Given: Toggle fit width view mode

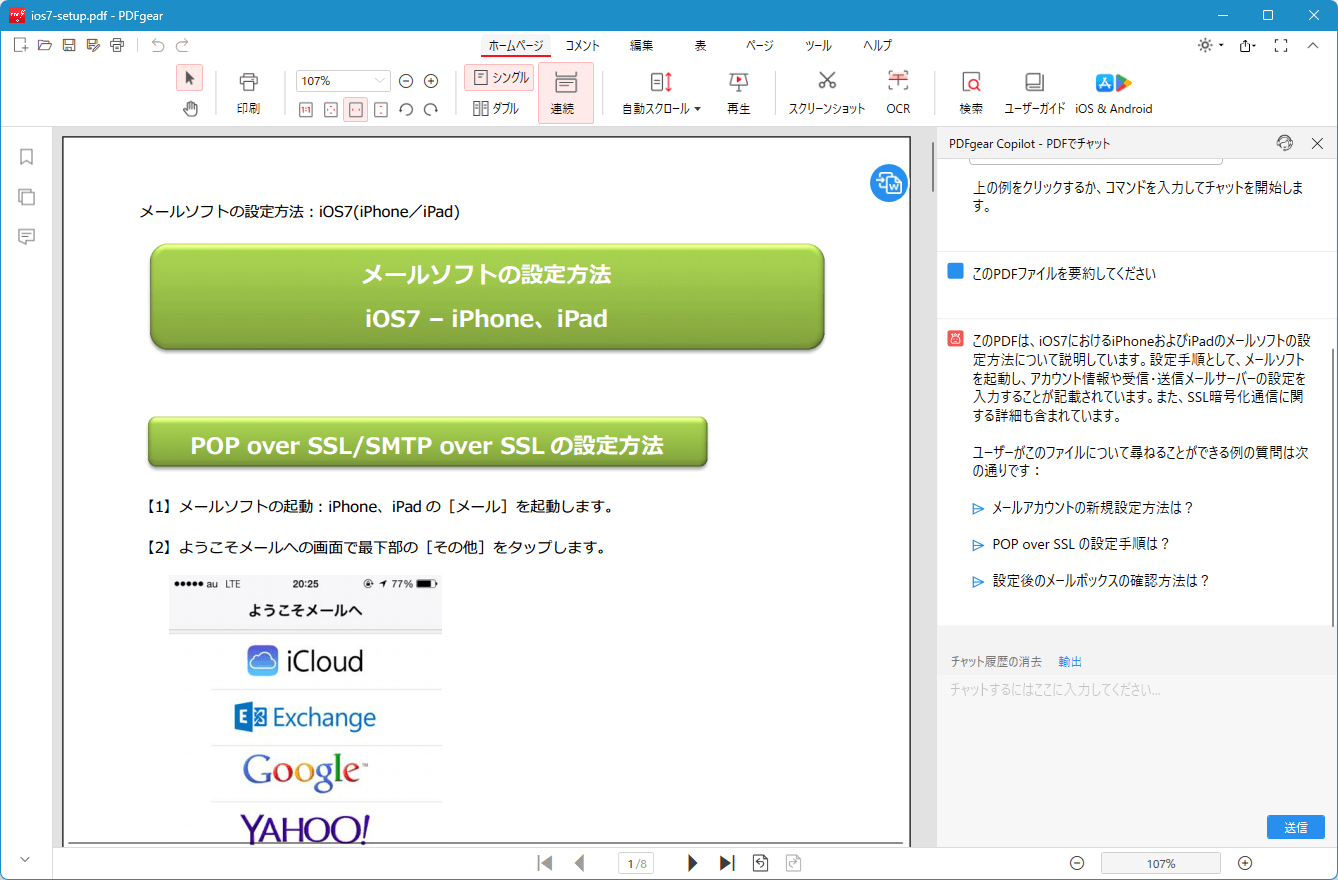Looking at the screenshot, I should pos(356,109).
